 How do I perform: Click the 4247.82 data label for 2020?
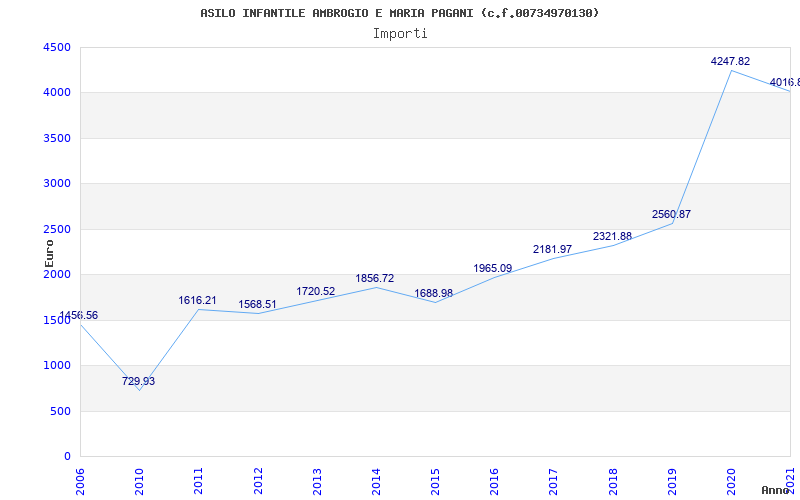tap(730, 61)
